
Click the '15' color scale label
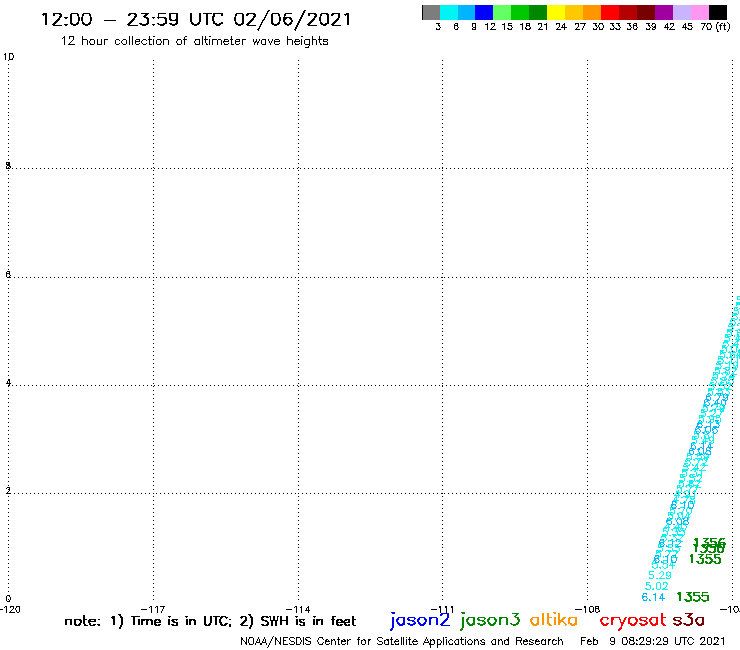[507, 27]
